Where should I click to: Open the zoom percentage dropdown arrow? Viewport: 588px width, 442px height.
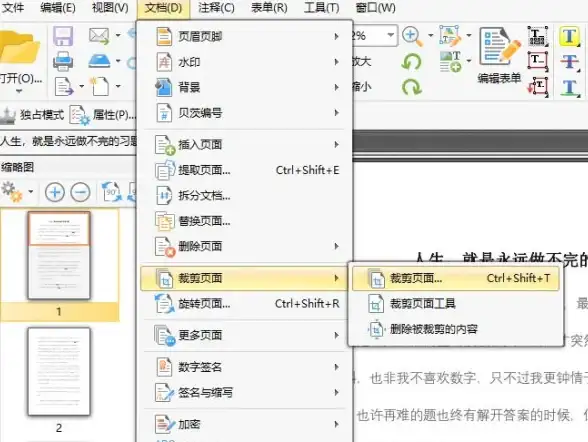tap(391, 35)
